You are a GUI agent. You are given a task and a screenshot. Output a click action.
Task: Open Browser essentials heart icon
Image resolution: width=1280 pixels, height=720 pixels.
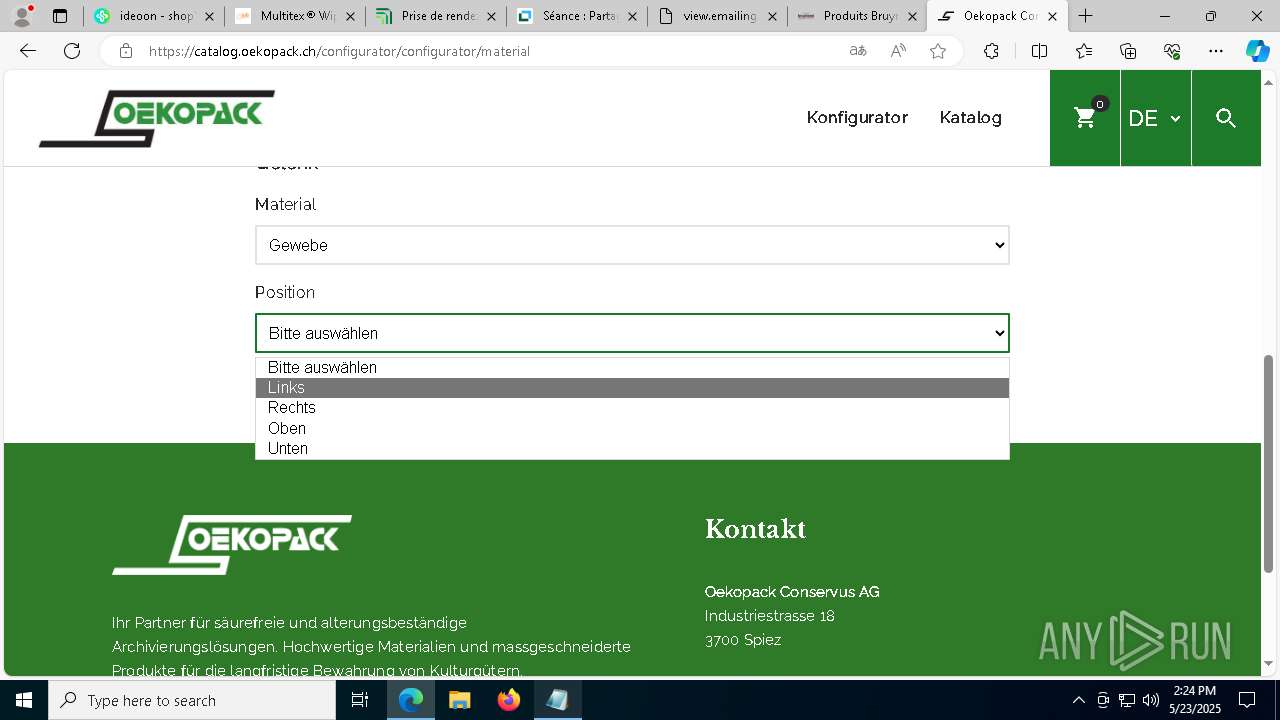1172,51
